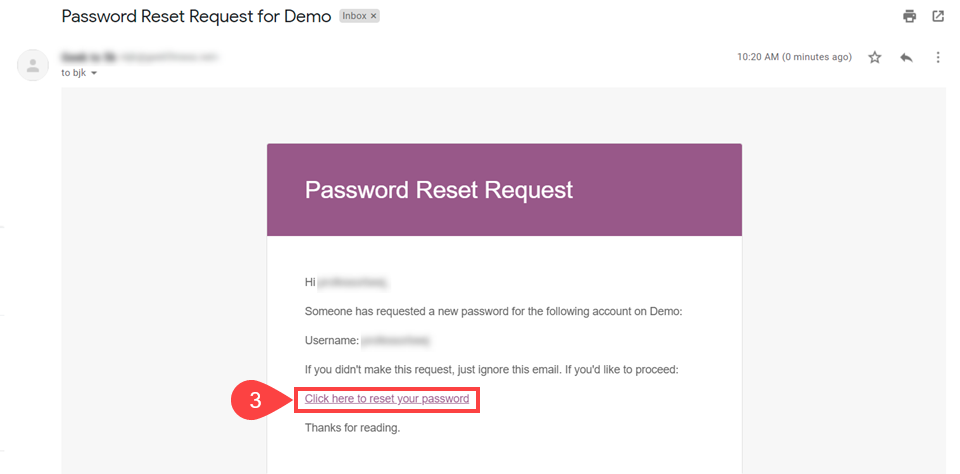Click the sender's profile avatar
Viewport: 960px width, 474px height.
(33, 65)
